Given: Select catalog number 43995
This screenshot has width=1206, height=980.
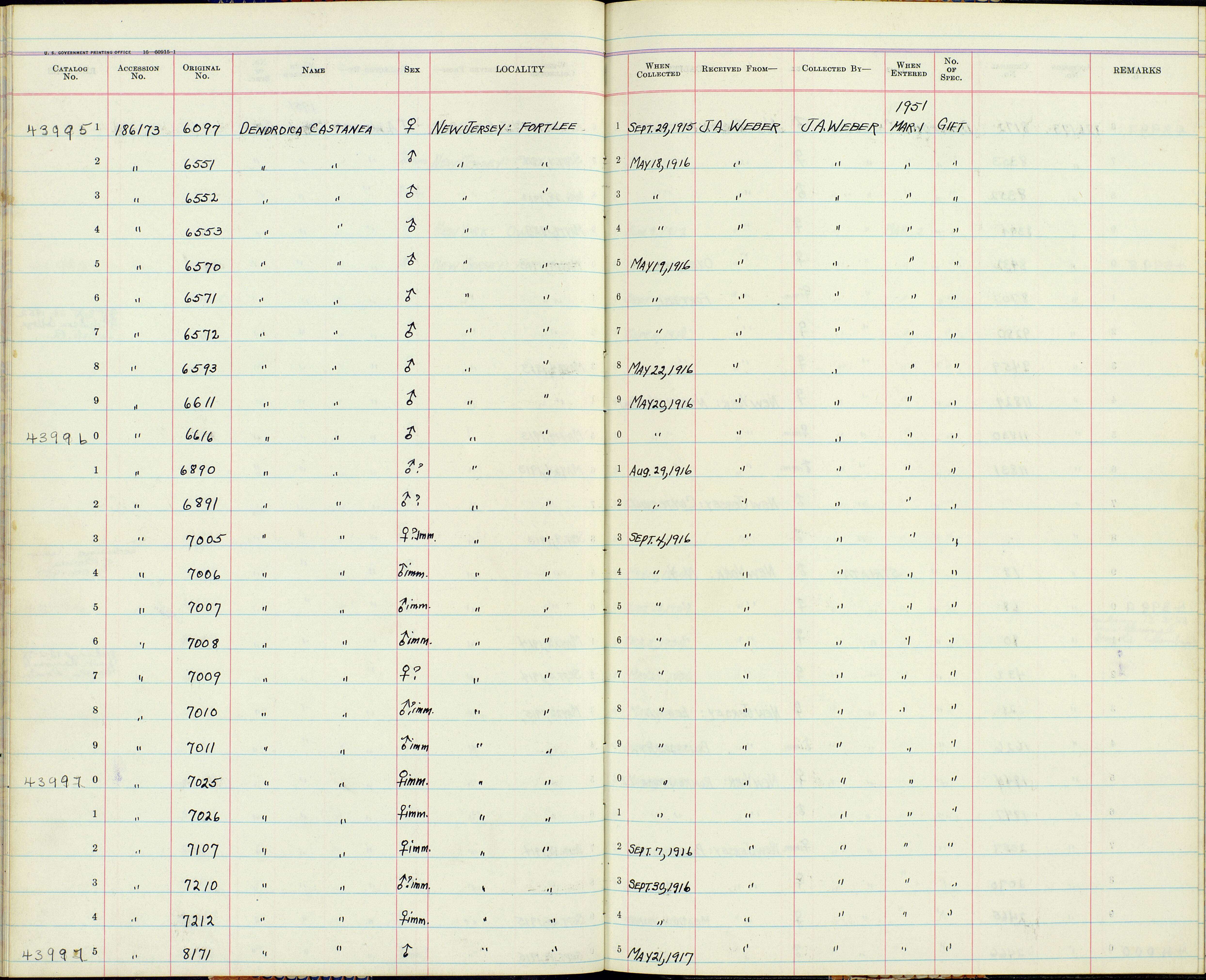Looking at the screenshot, I should 59,130.
